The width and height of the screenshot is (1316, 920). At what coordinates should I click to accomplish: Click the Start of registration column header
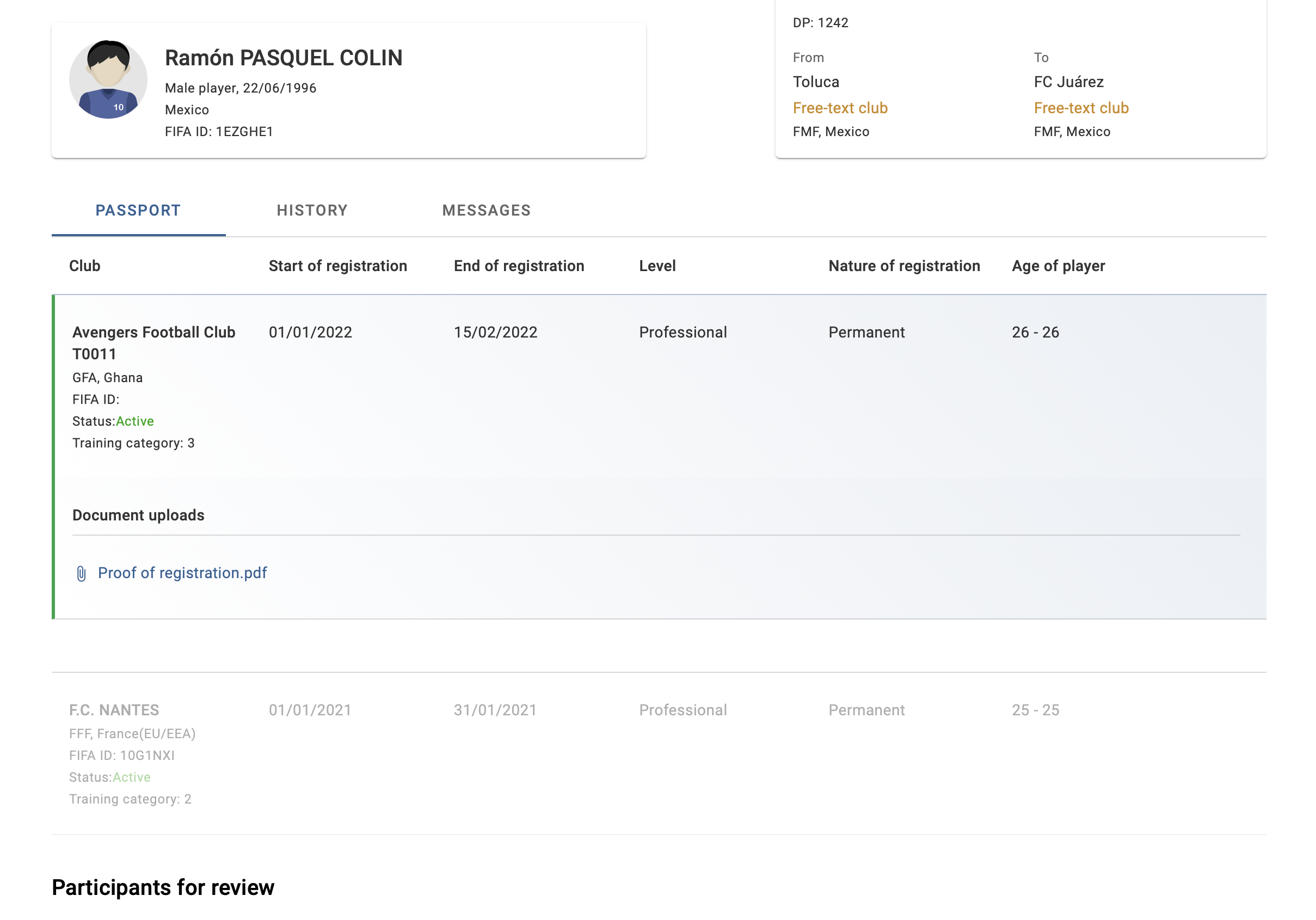pos(338,266)
